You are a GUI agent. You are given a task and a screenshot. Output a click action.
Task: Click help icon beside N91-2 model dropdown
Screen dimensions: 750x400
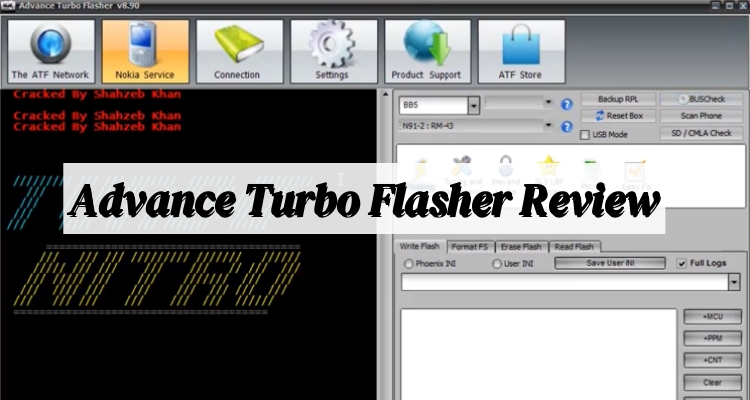point(567,127)
